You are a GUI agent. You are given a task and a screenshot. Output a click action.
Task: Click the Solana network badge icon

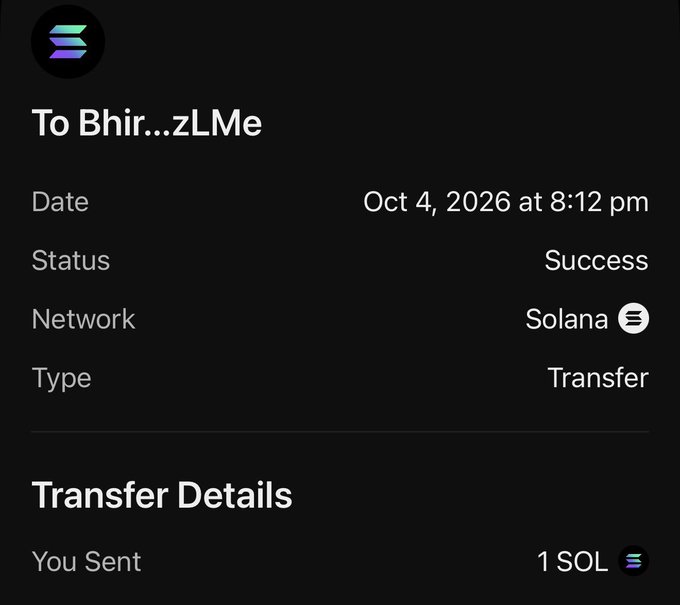pyautogui.click(x=634, y=318)
